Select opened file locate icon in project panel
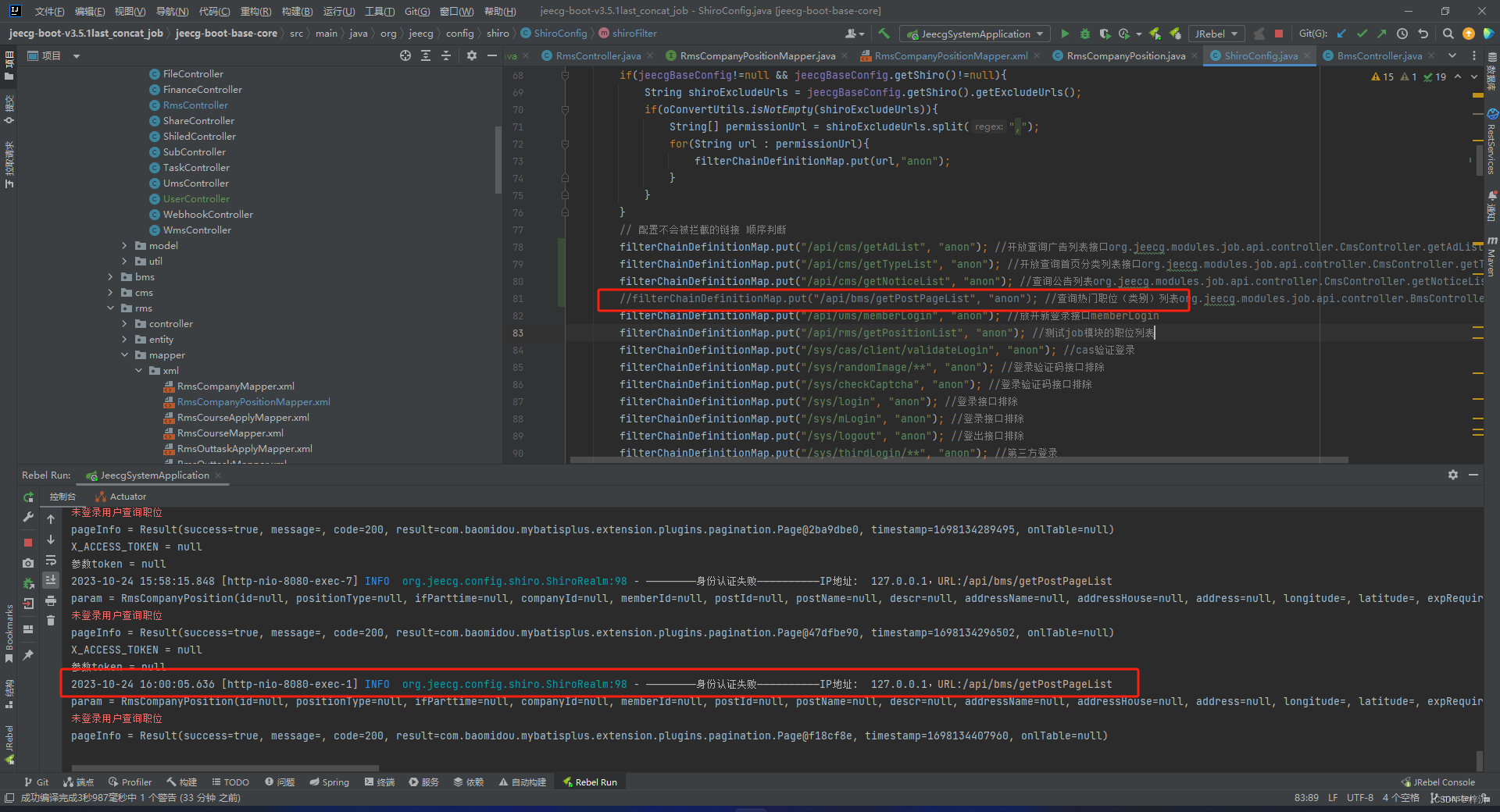Screen dimensions: 1500x812 tap(405, 55)
